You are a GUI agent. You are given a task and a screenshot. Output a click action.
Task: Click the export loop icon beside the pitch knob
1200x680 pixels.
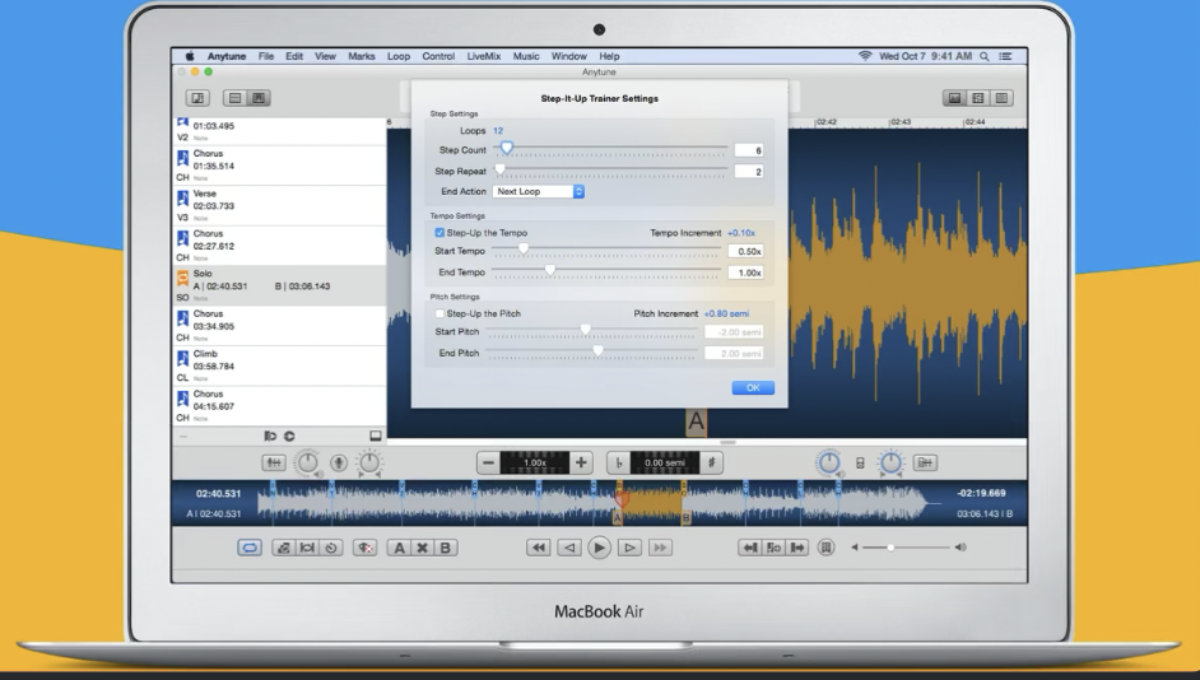click(x=925, y=463)
